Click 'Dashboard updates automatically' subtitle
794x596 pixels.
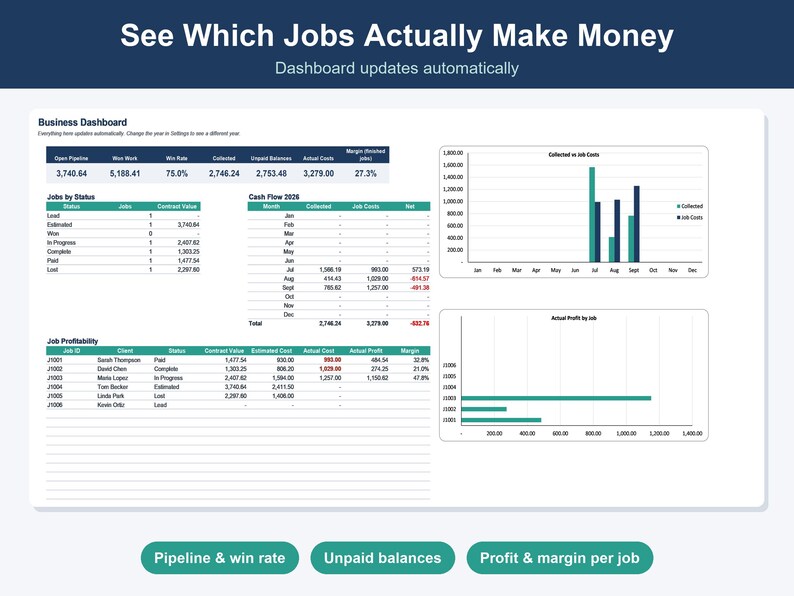click(397, 68)
